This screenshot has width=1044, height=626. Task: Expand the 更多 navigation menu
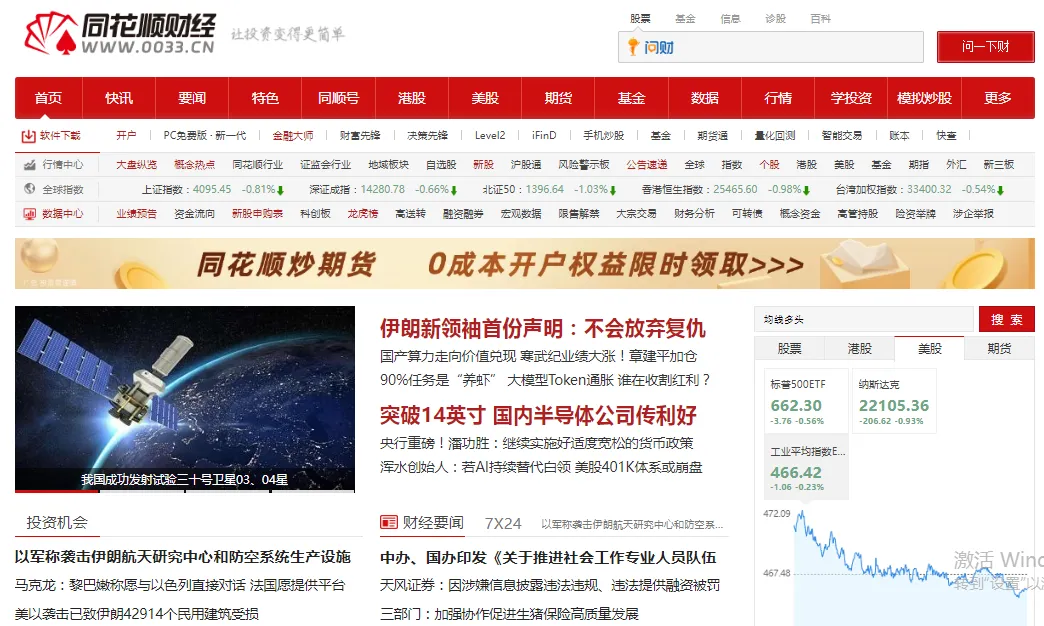pyautogui.click(x=998, y=98)
